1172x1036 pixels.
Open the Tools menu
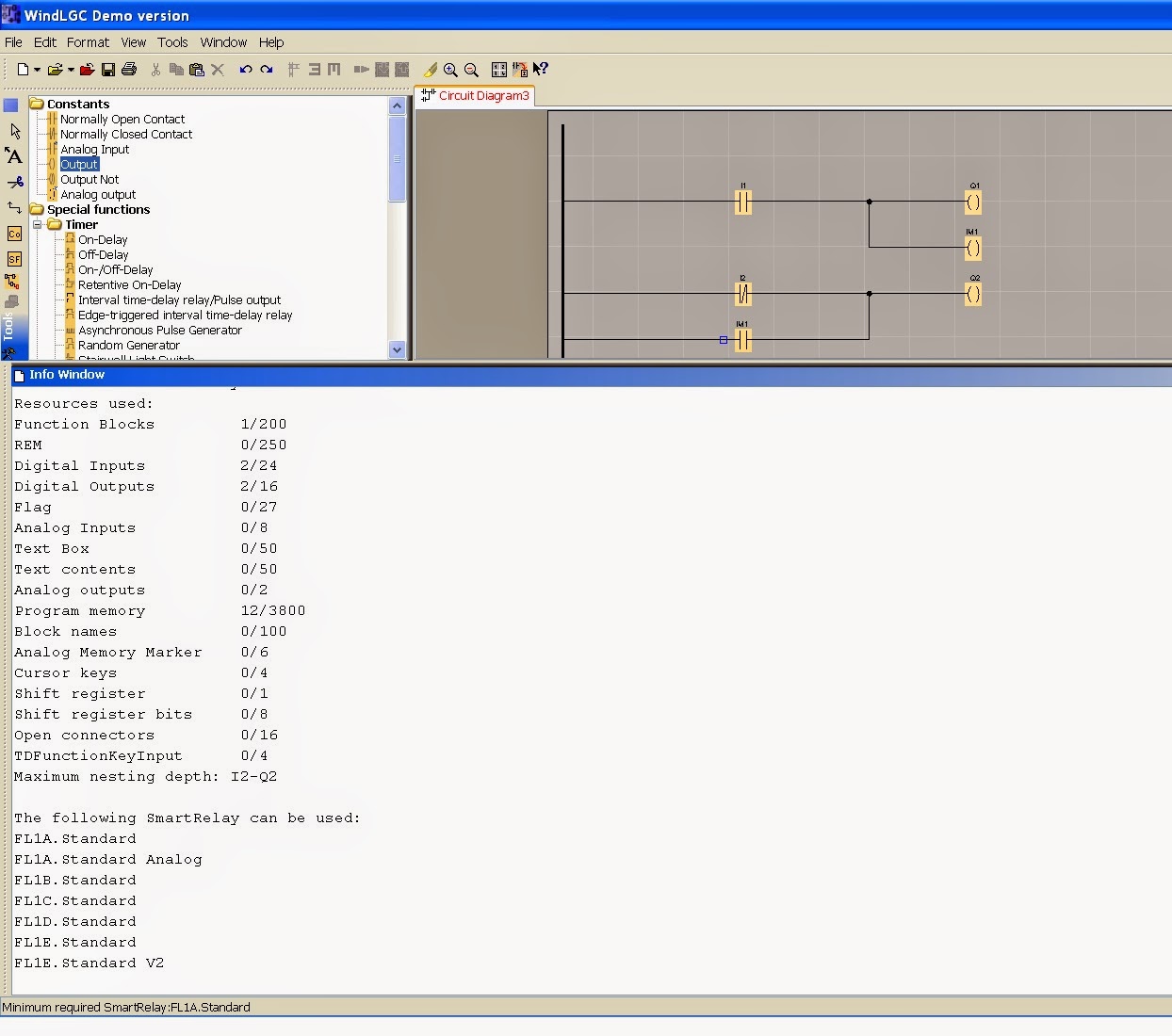(172, 42)
